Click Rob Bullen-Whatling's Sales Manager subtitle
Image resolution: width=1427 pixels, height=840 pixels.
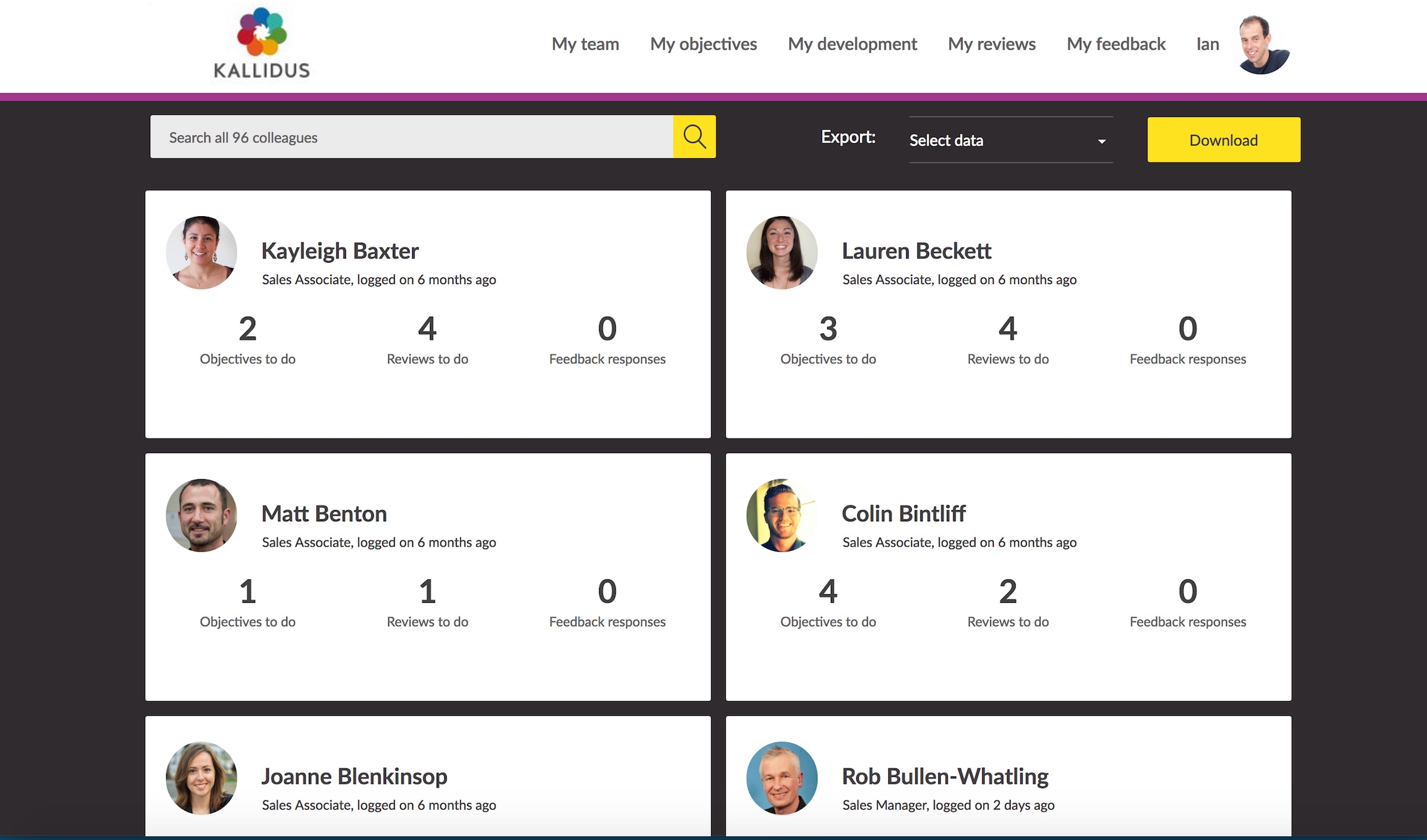[948, 805]
